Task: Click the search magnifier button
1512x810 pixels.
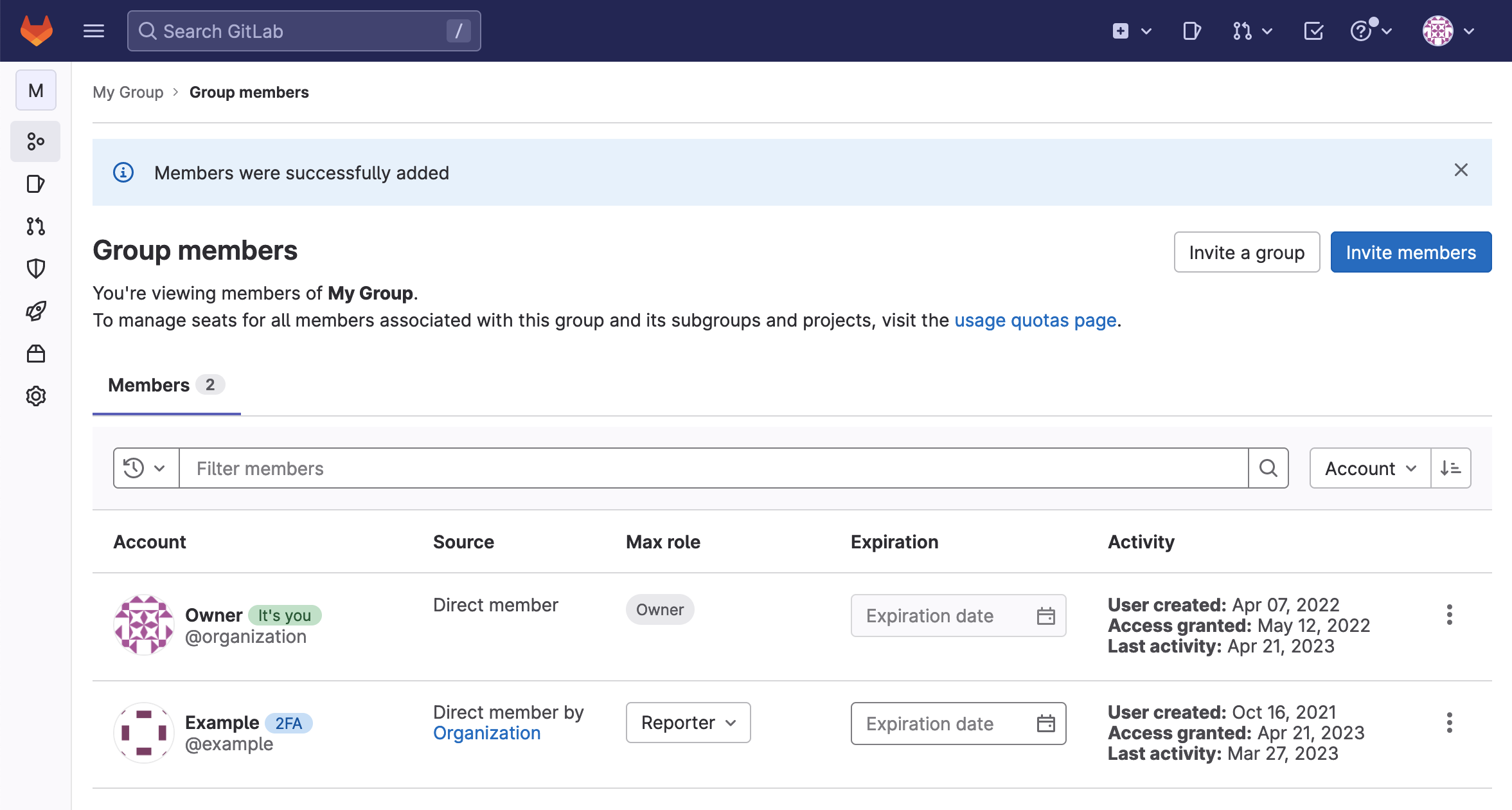Action: [1268, 468]
